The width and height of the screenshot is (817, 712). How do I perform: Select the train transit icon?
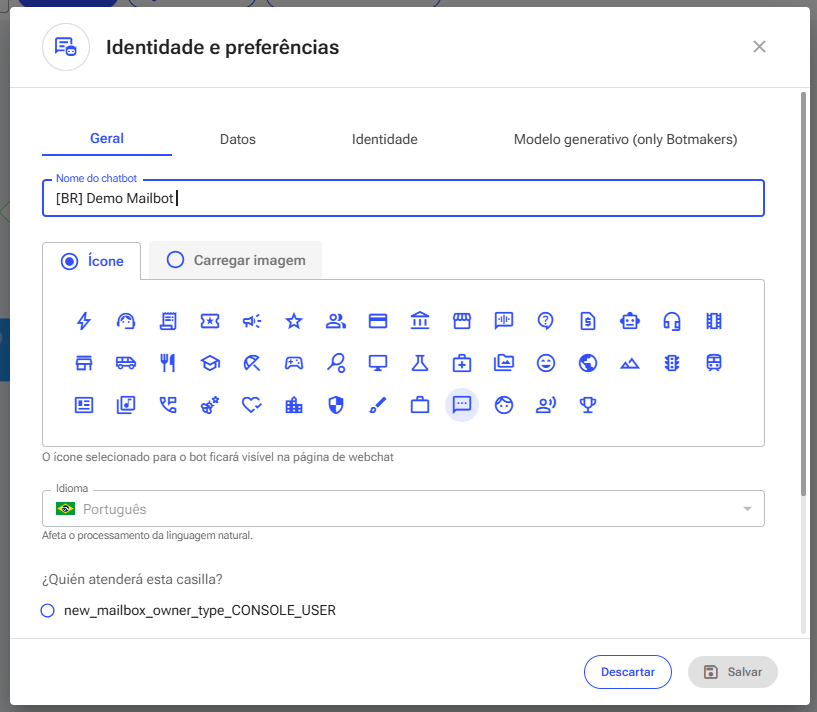(x=714, y=363)
